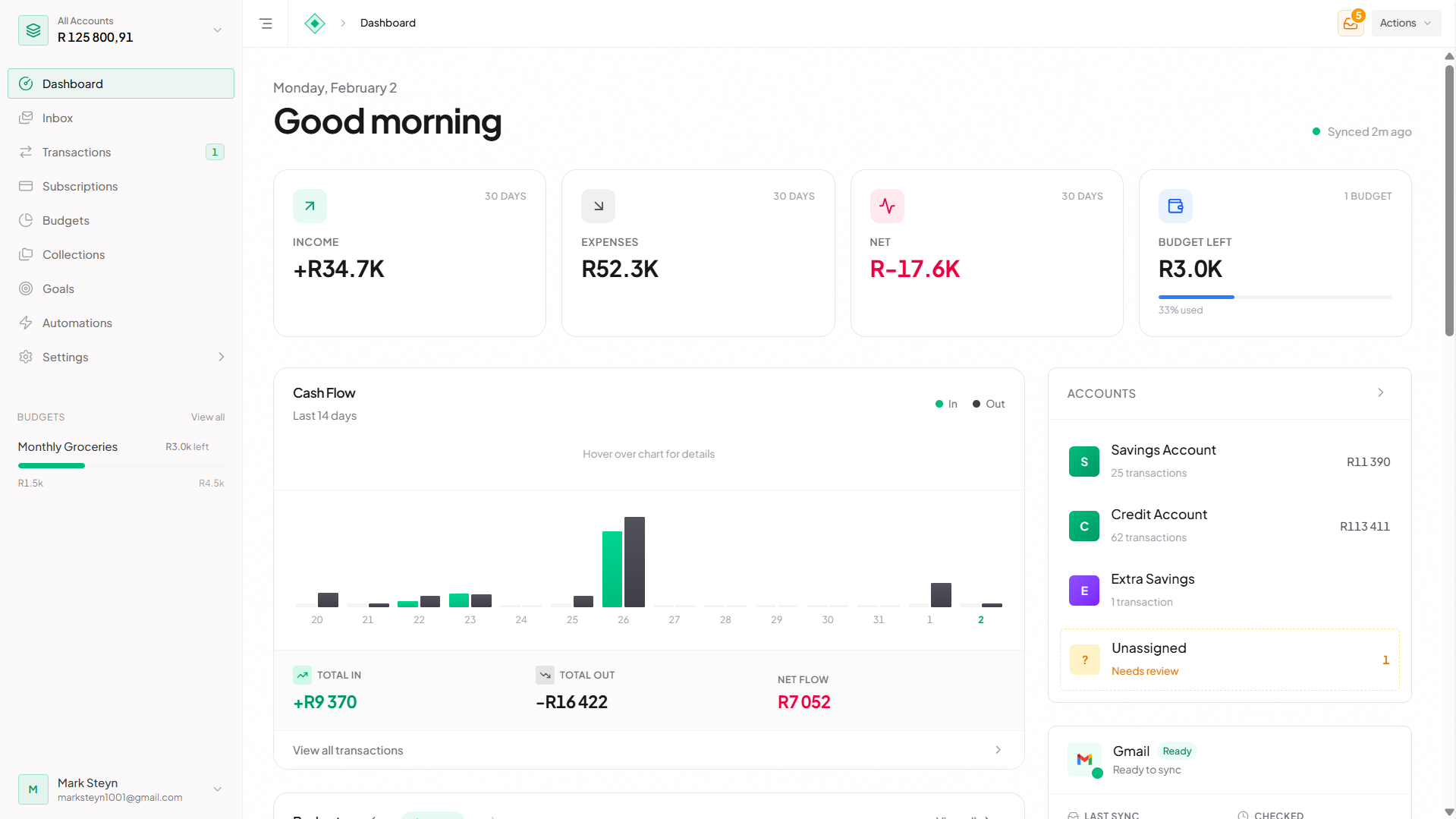Screen dimensions: 1456x819
Task: Click the Goals target icon
Action: (26, 288)
